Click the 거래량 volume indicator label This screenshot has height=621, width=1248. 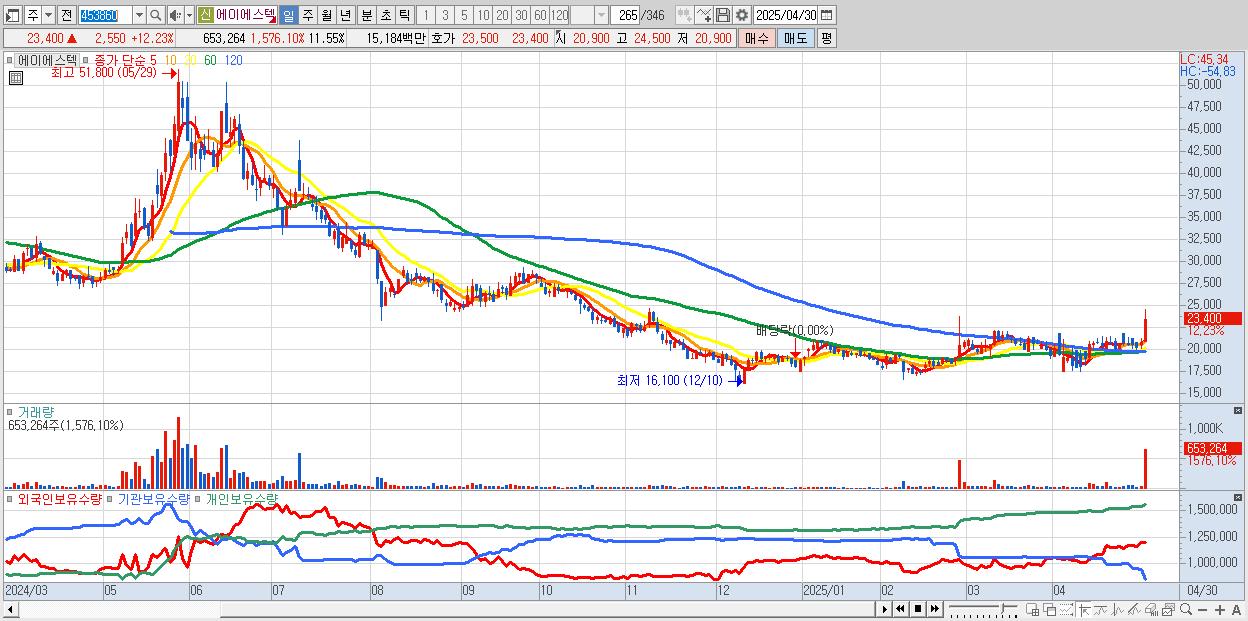point(34,412)
